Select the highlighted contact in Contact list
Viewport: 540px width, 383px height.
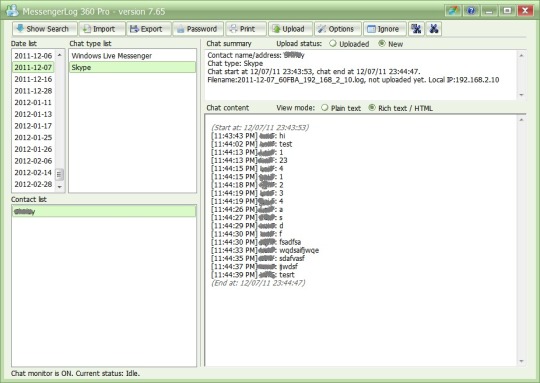point(104,211)
